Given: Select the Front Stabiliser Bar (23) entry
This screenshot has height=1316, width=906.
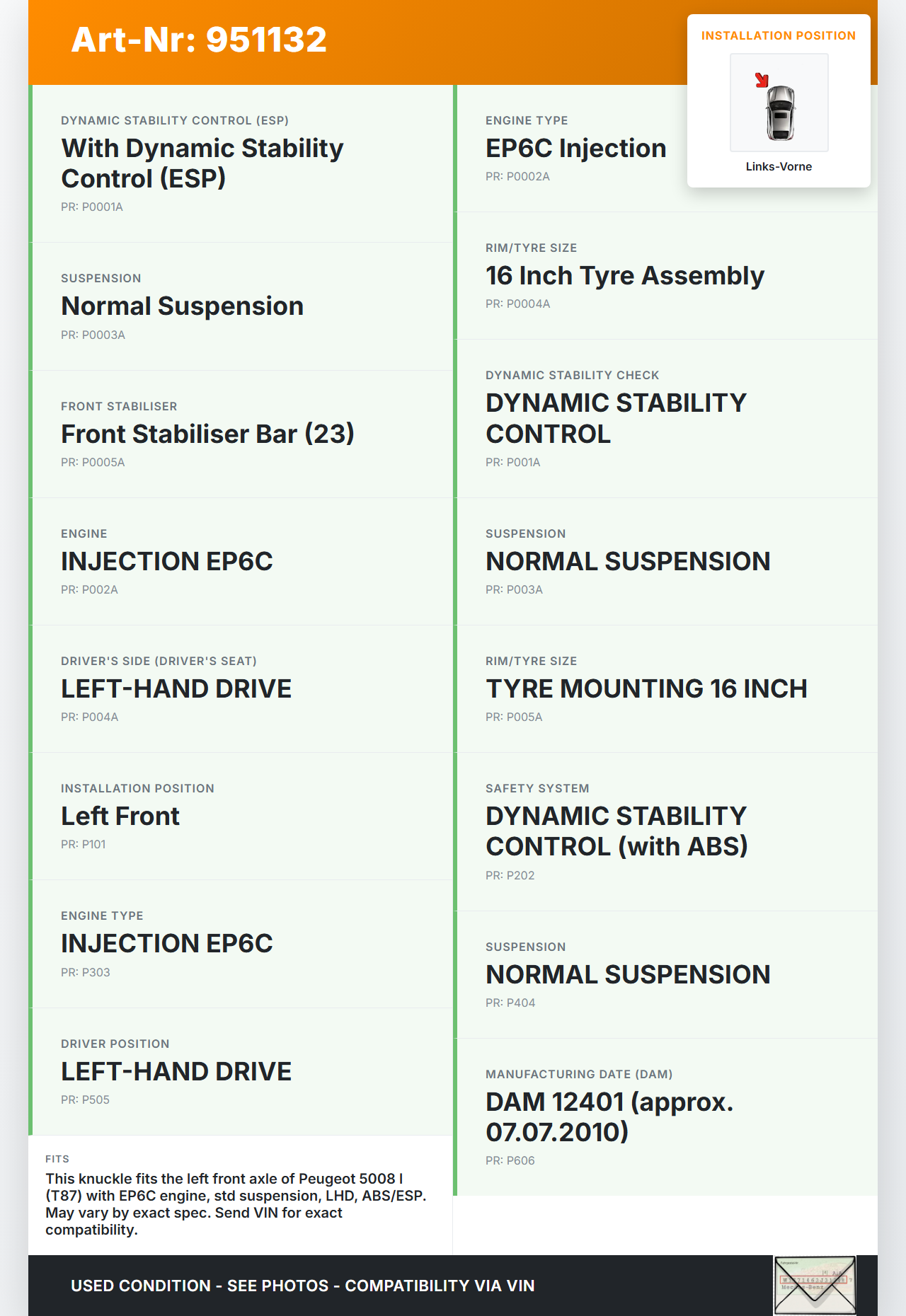Looking at the screenshot, I should (207, 434).
